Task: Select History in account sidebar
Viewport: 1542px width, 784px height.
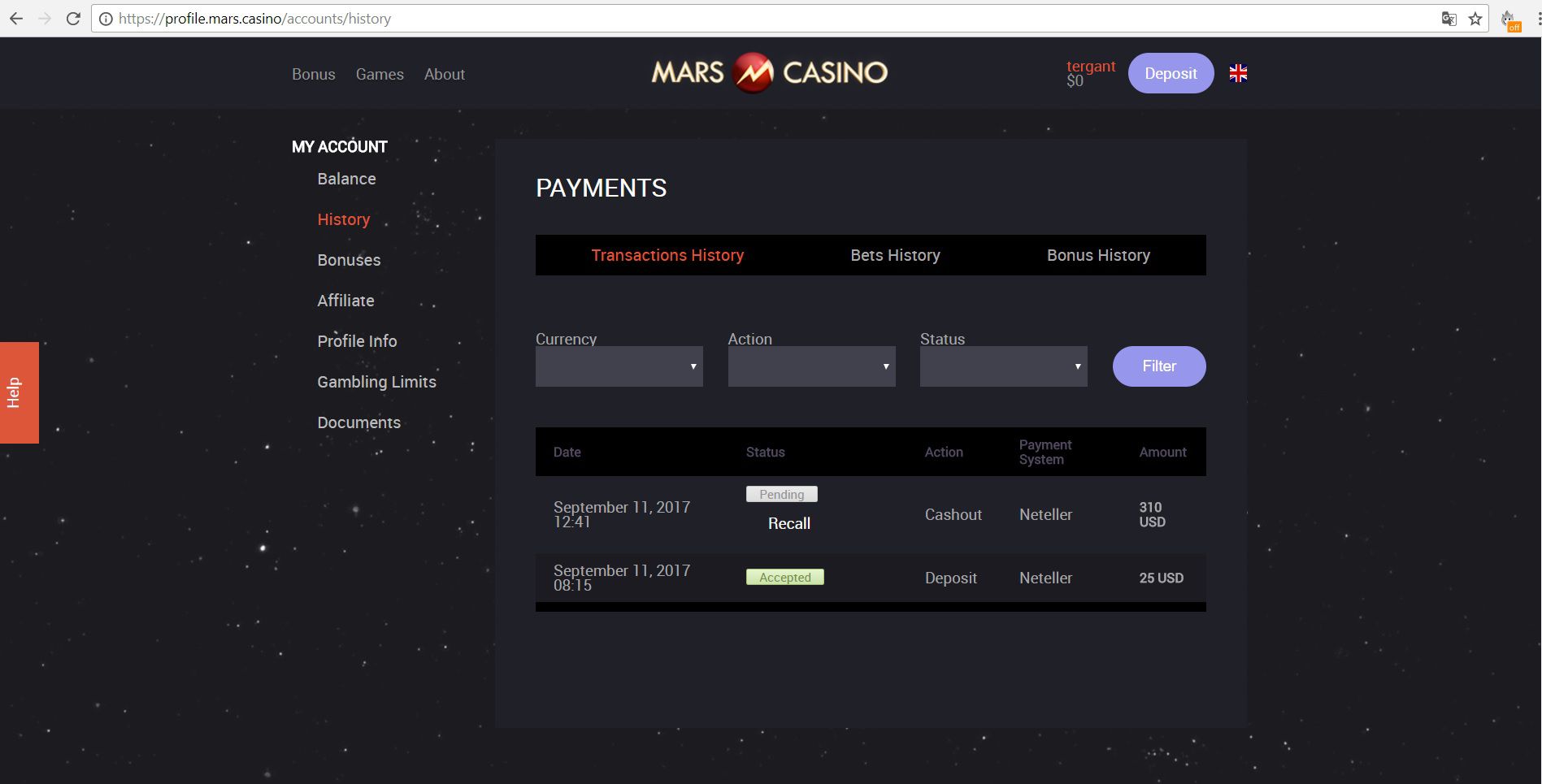Action: click(x=344, y=219)
